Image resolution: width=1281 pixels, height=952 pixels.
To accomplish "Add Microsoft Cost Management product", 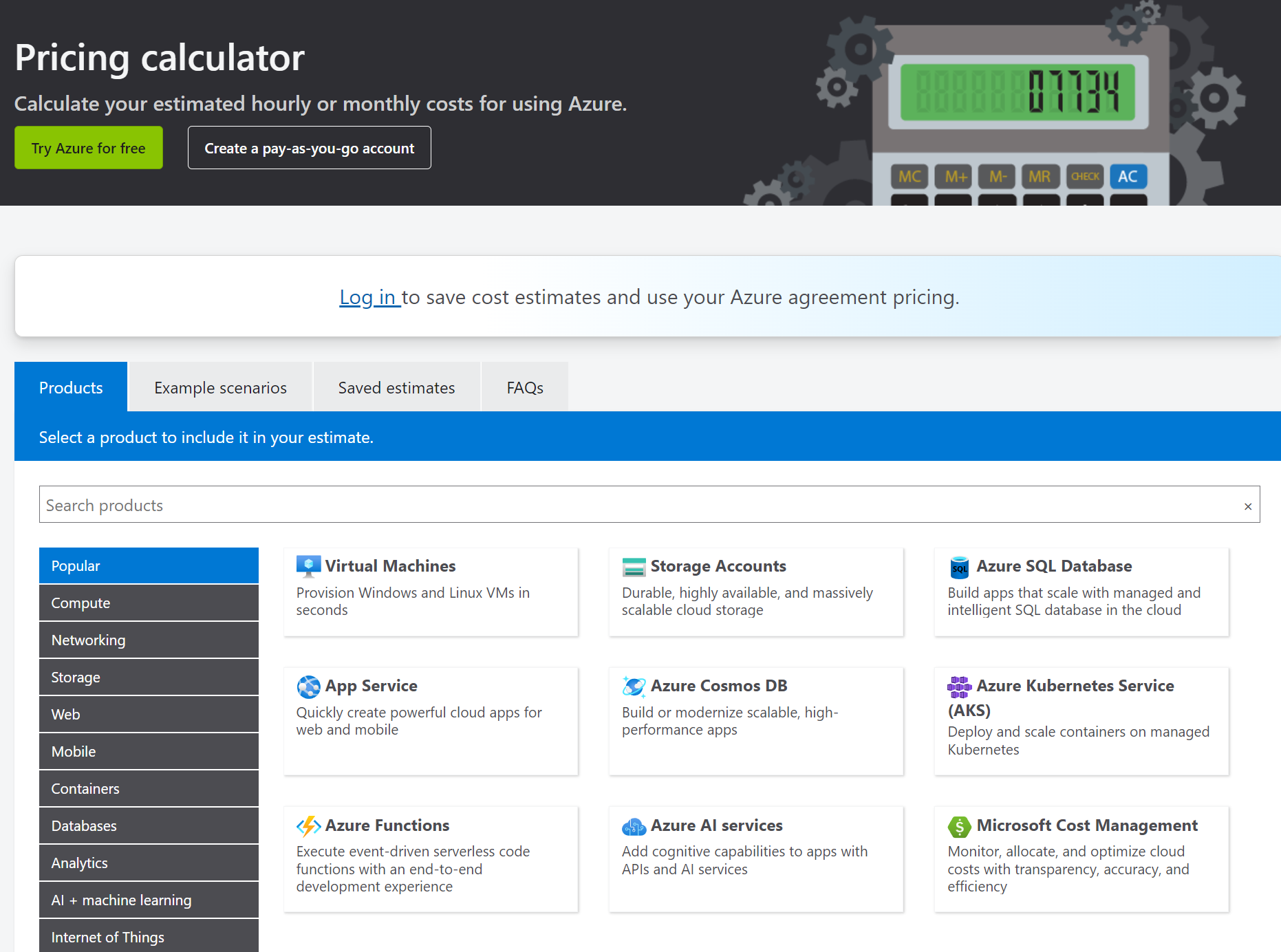I will click(1081, 859).
